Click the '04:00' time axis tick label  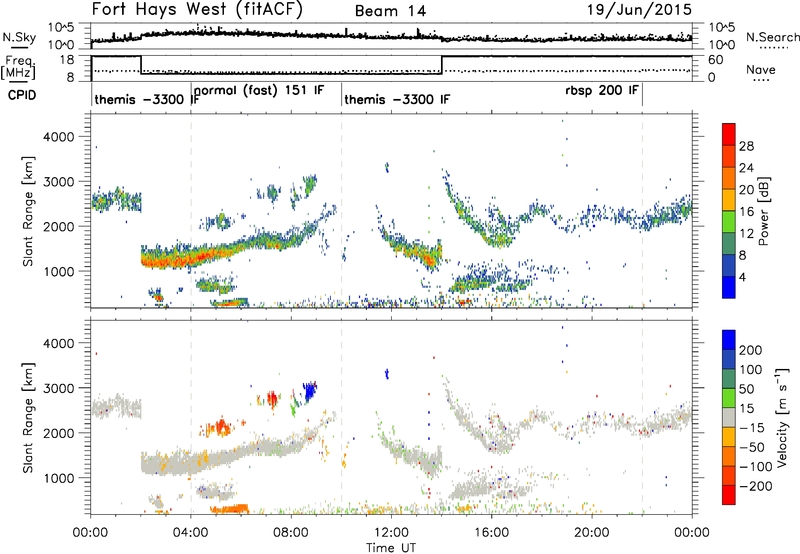coord(190,533)
